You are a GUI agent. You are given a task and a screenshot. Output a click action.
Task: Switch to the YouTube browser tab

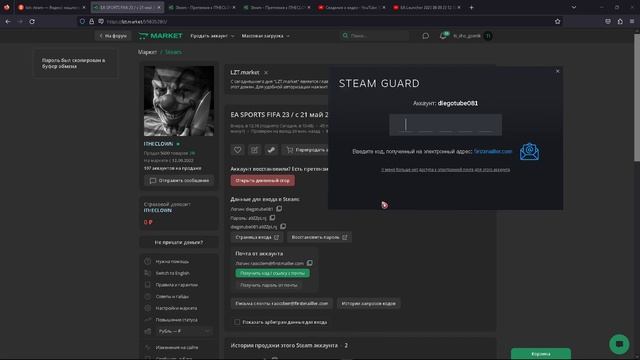click(x=352, y=7)
